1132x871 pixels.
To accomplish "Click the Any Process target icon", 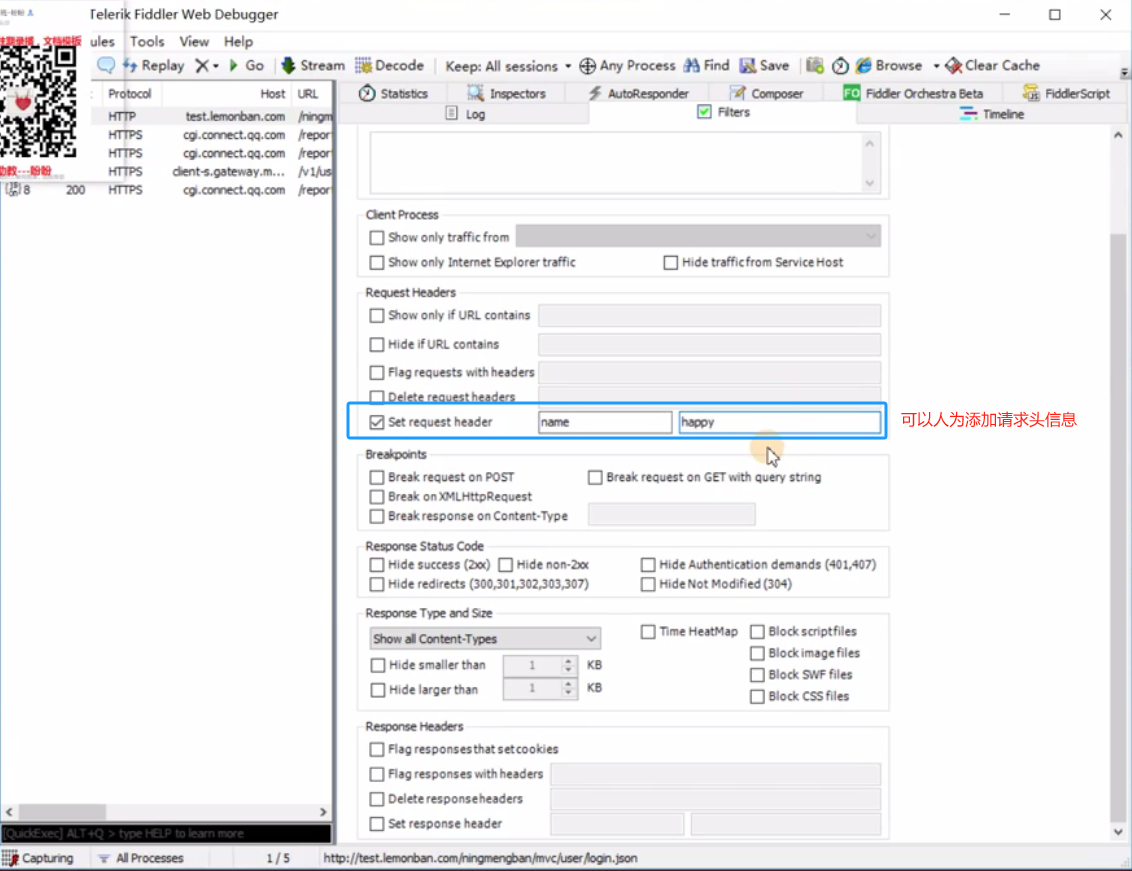I will [588, 66].
